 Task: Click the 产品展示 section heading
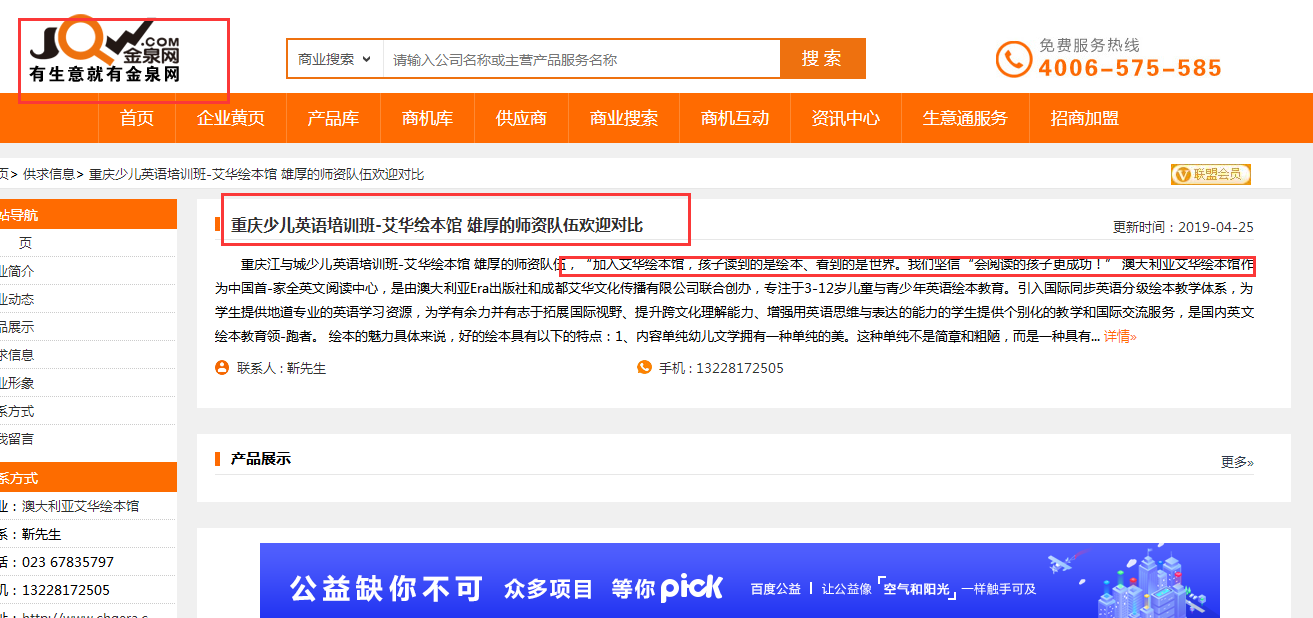point(261,459)
